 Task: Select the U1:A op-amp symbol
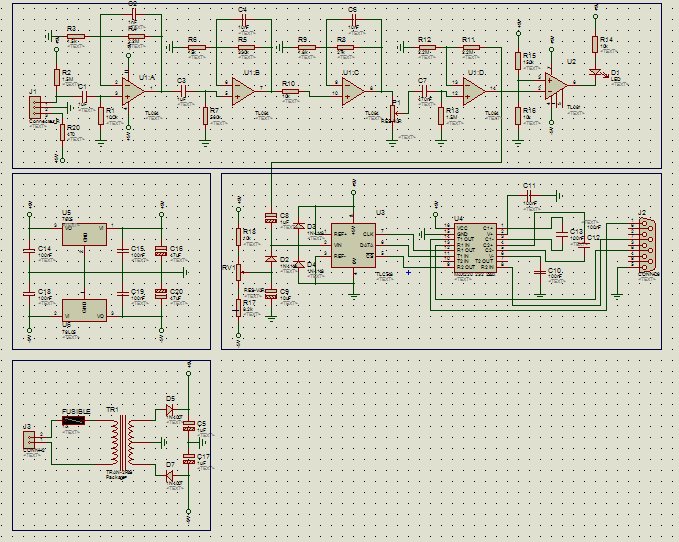click(133, 92)
